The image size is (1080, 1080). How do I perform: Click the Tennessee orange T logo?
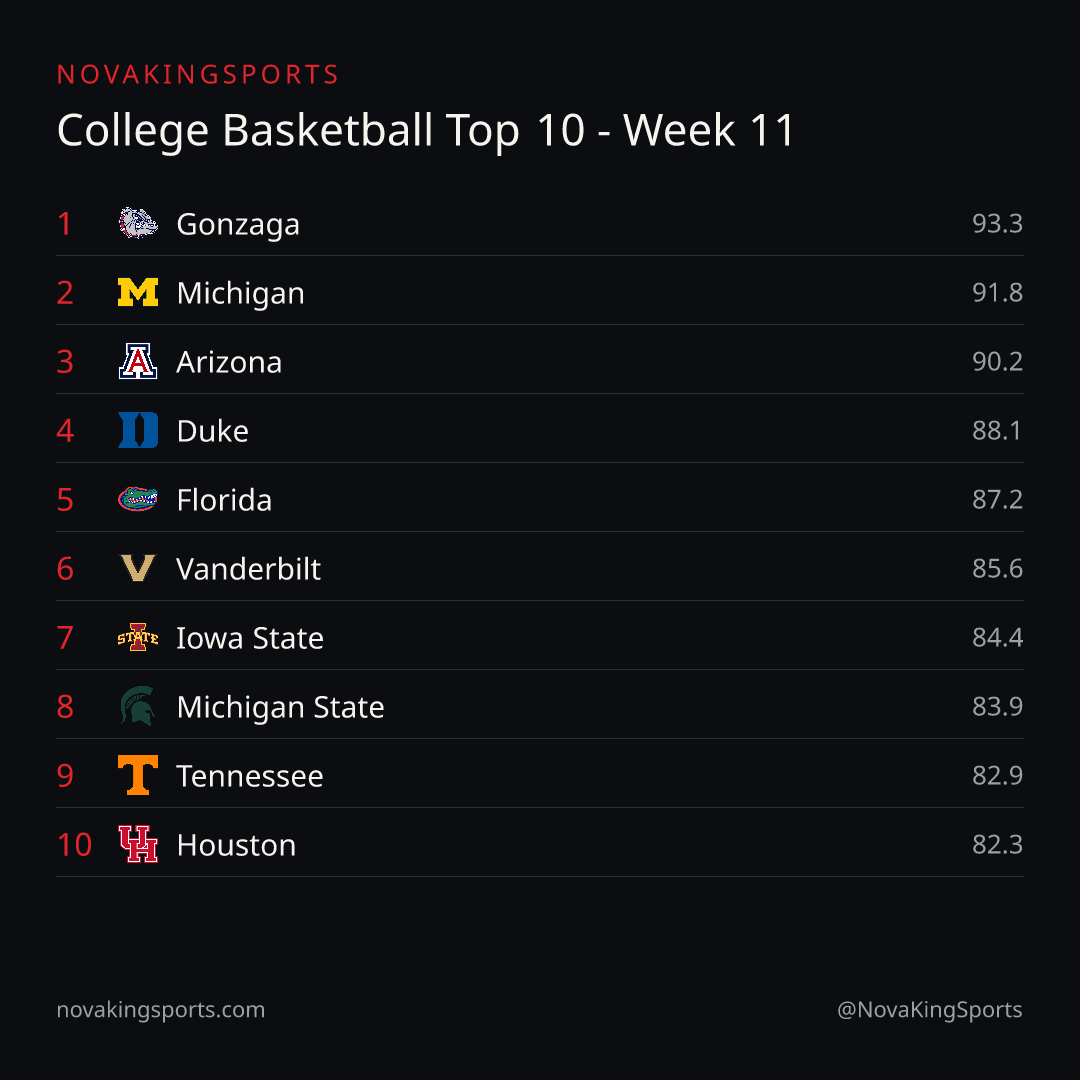[x=138, y=775]
